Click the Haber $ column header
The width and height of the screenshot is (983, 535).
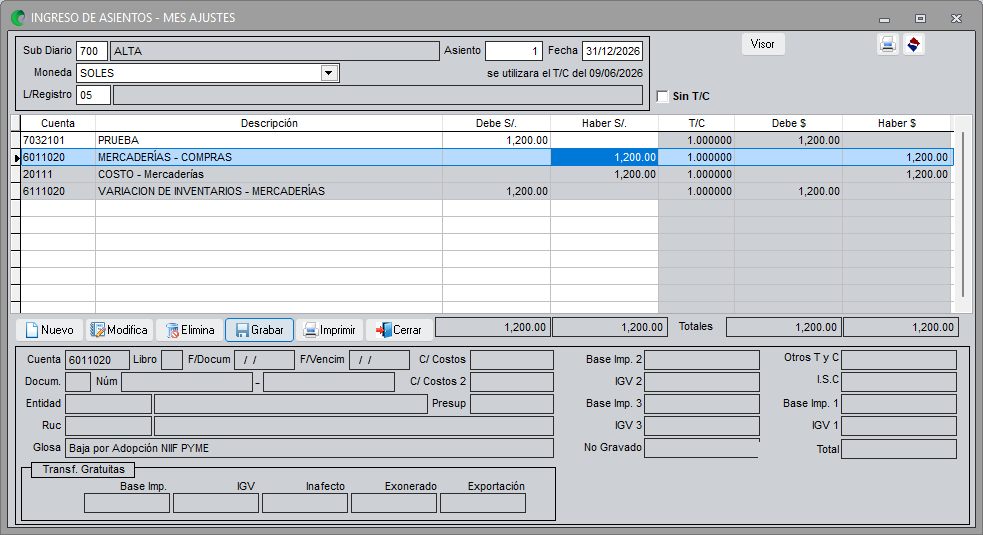pos(897,123)
